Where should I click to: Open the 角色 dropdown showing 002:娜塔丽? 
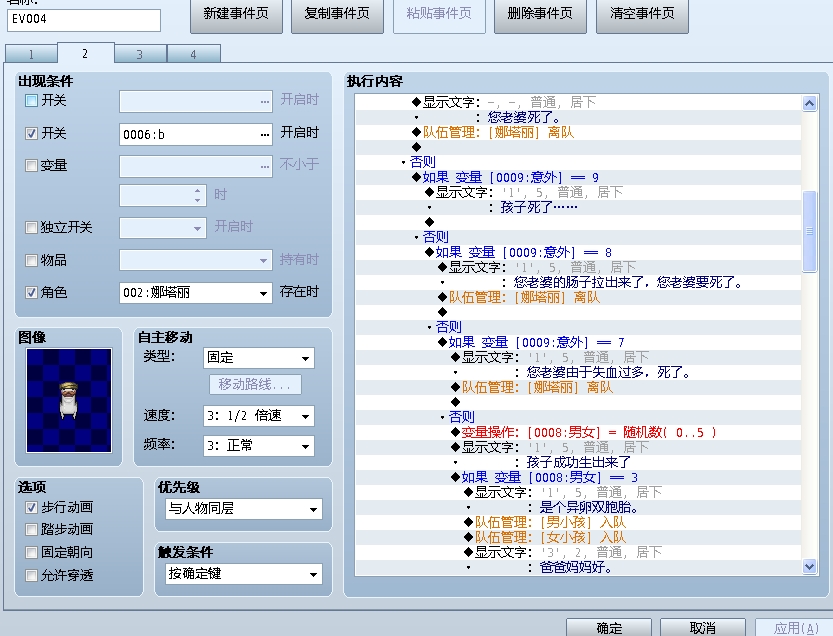(196, 293)
